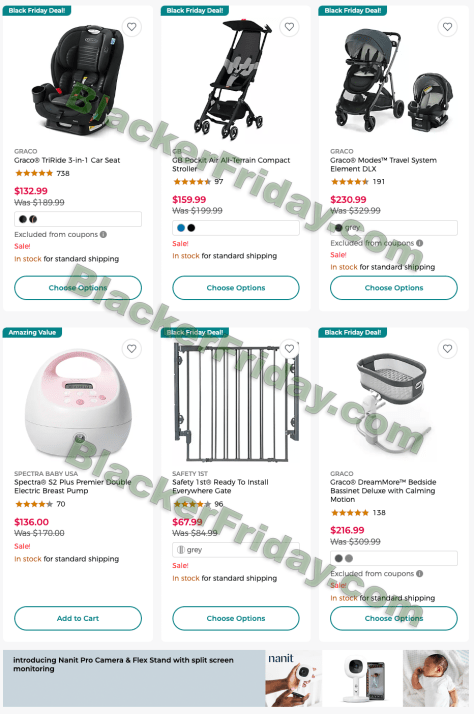This screenshot has height=714, width=474.
Task: Save Graco Modes Travel System to wishlist
Action: tap(448, 27)
